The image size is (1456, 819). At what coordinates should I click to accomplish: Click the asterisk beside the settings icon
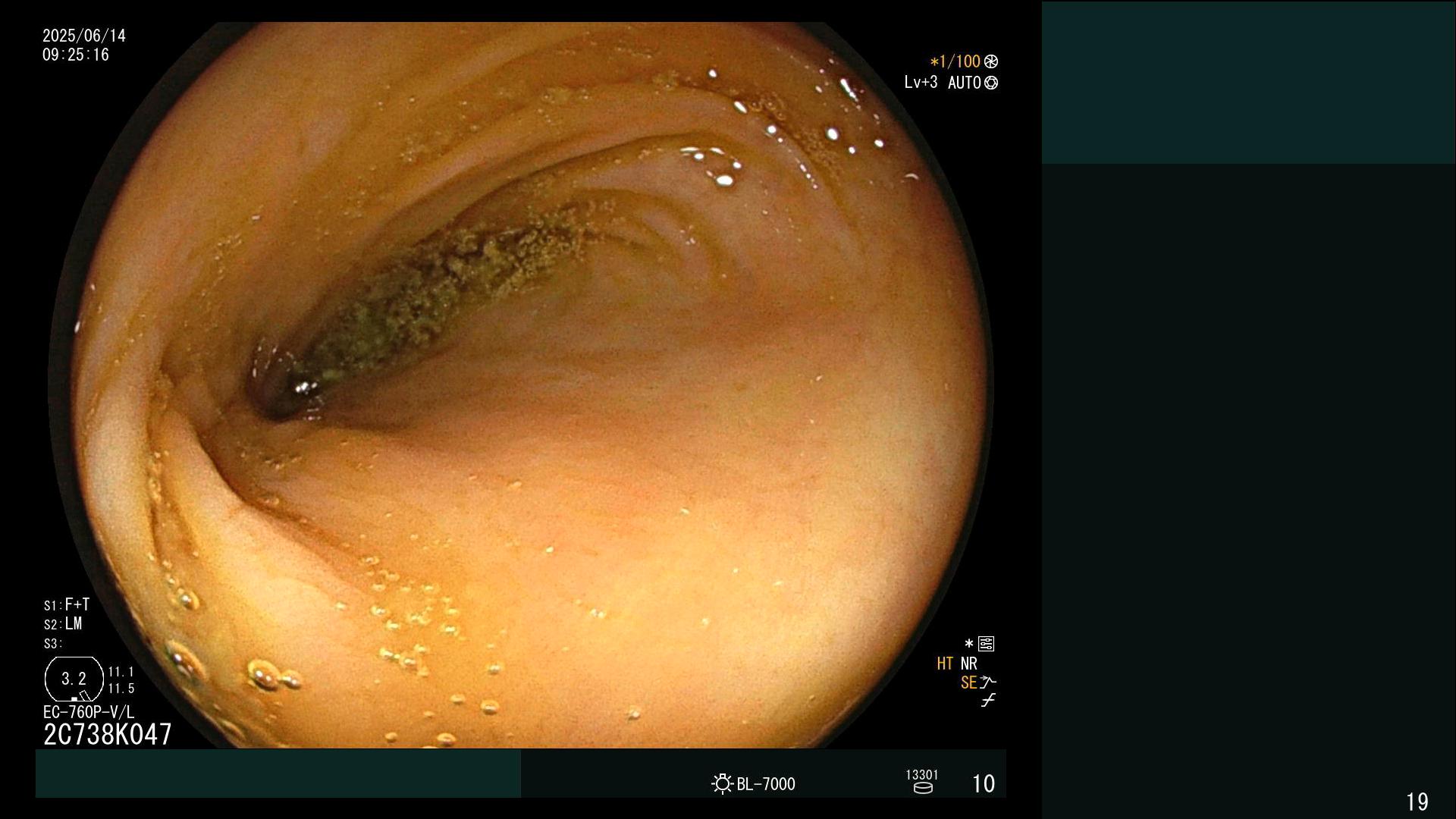(969, 644)
